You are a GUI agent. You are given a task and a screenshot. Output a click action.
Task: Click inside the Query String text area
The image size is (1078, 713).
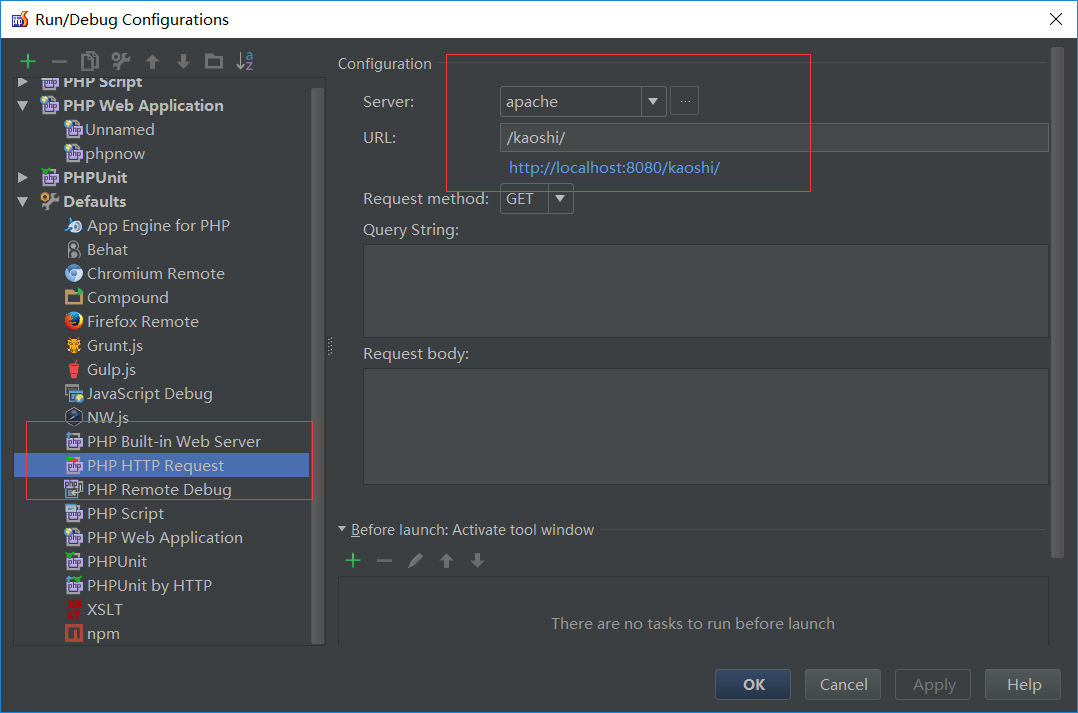(x=705, y=291)
